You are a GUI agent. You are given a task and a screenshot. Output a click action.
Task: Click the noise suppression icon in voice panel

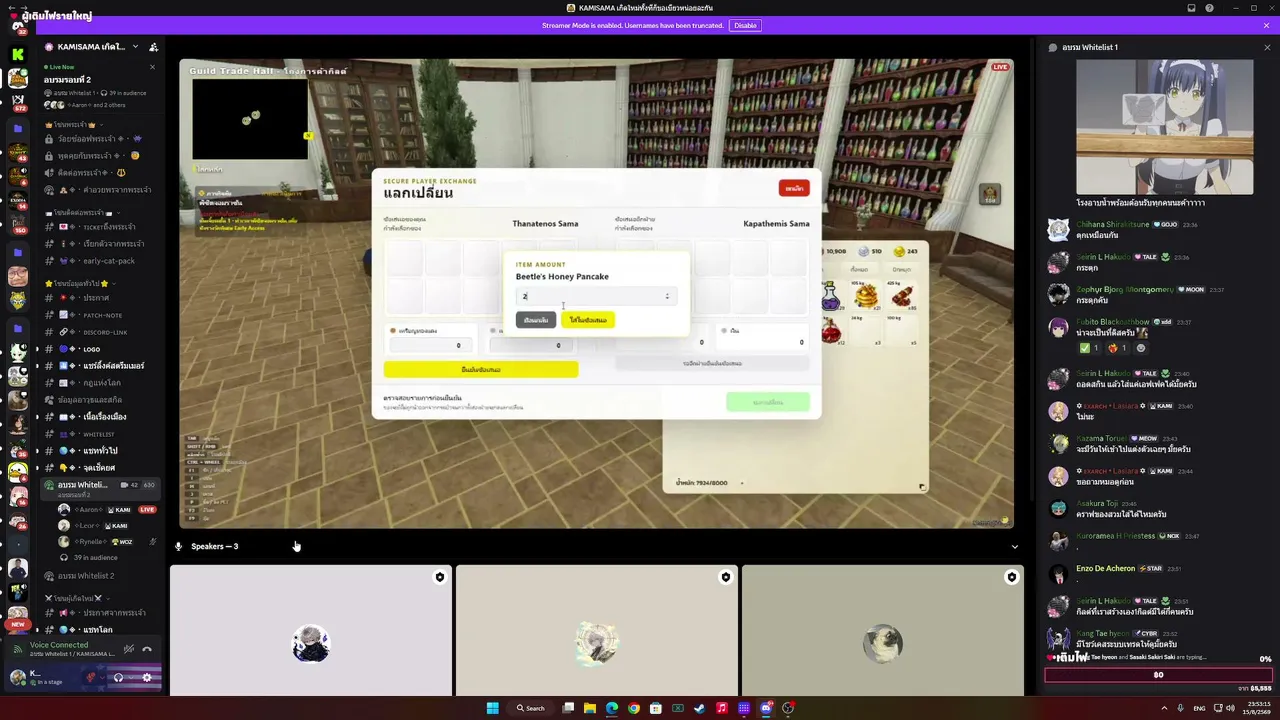tap(129, 649)
